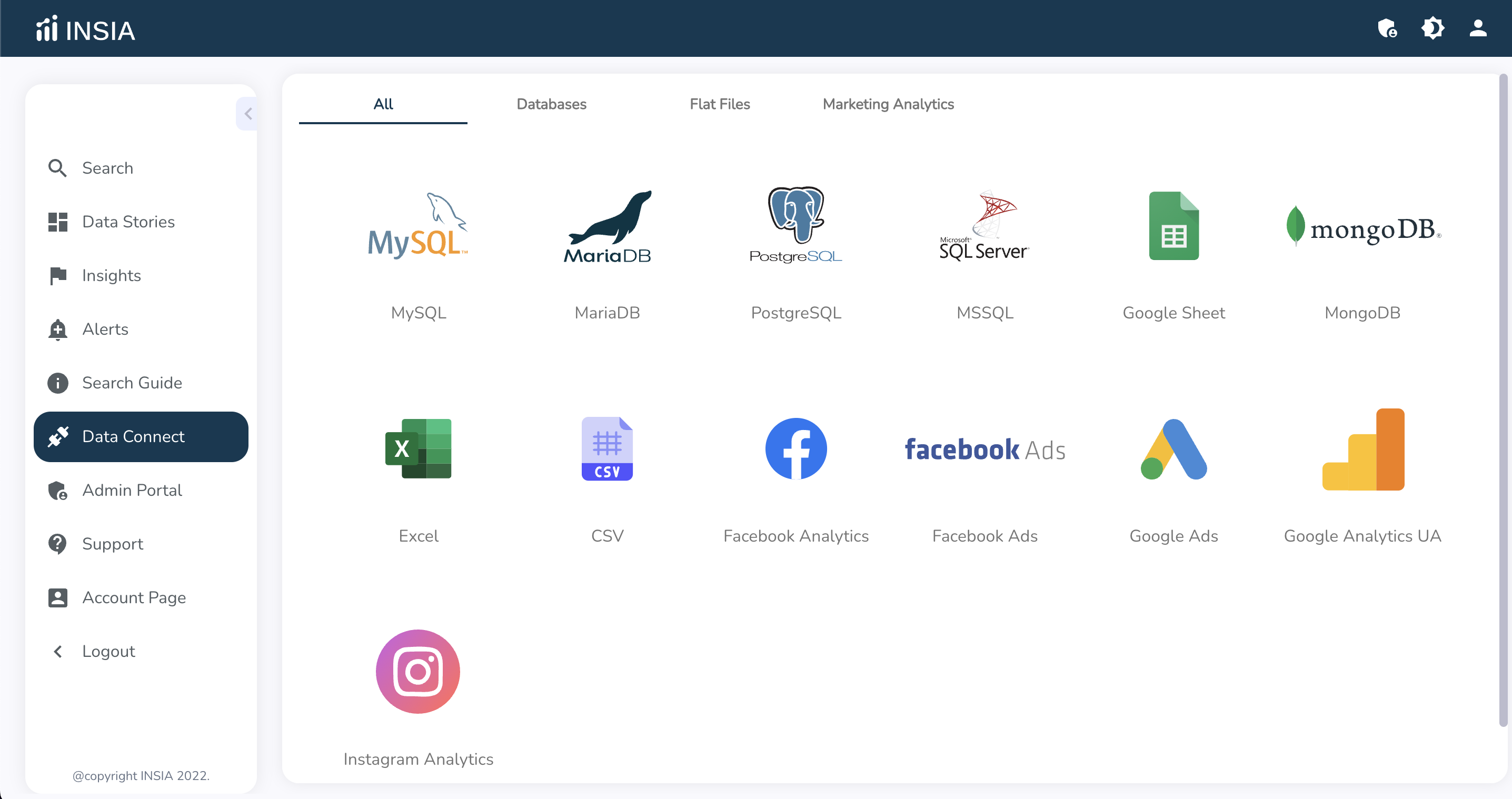Switch to the Flat Files tab

click(x=720, y=104)
